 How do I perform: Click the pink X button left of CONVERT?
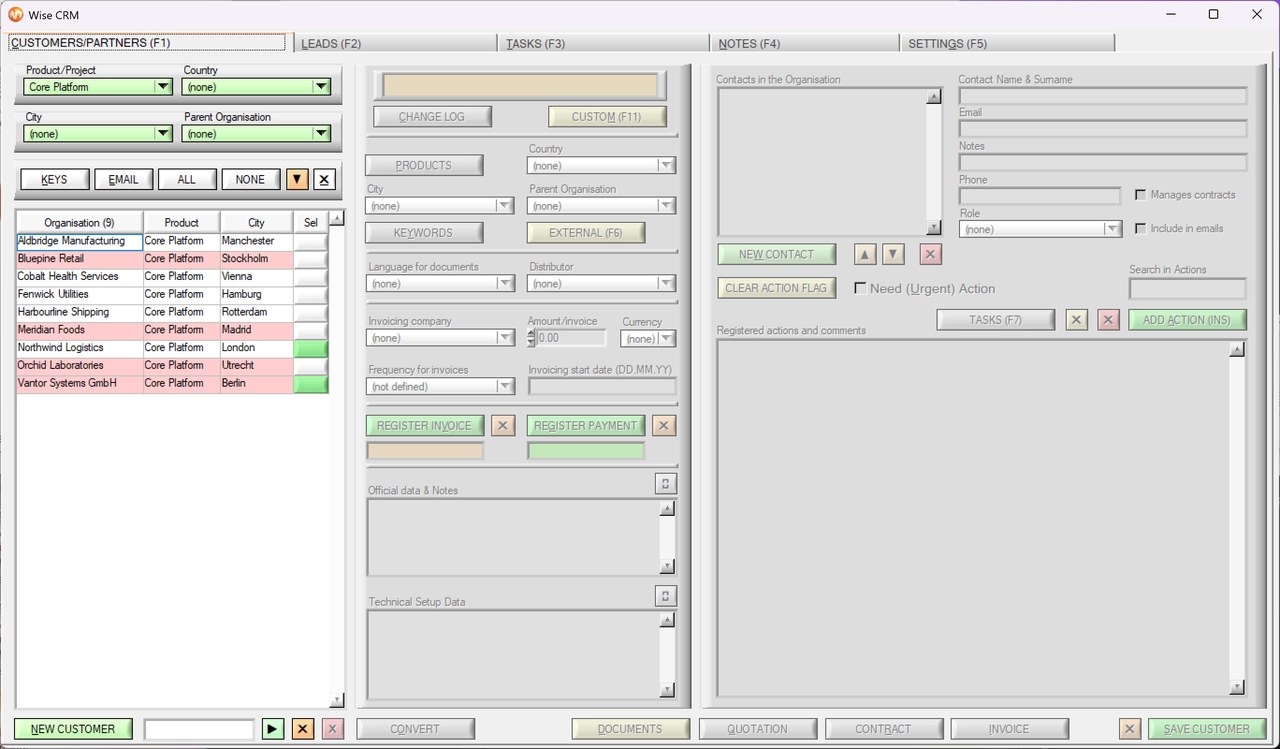pos(333,729)
